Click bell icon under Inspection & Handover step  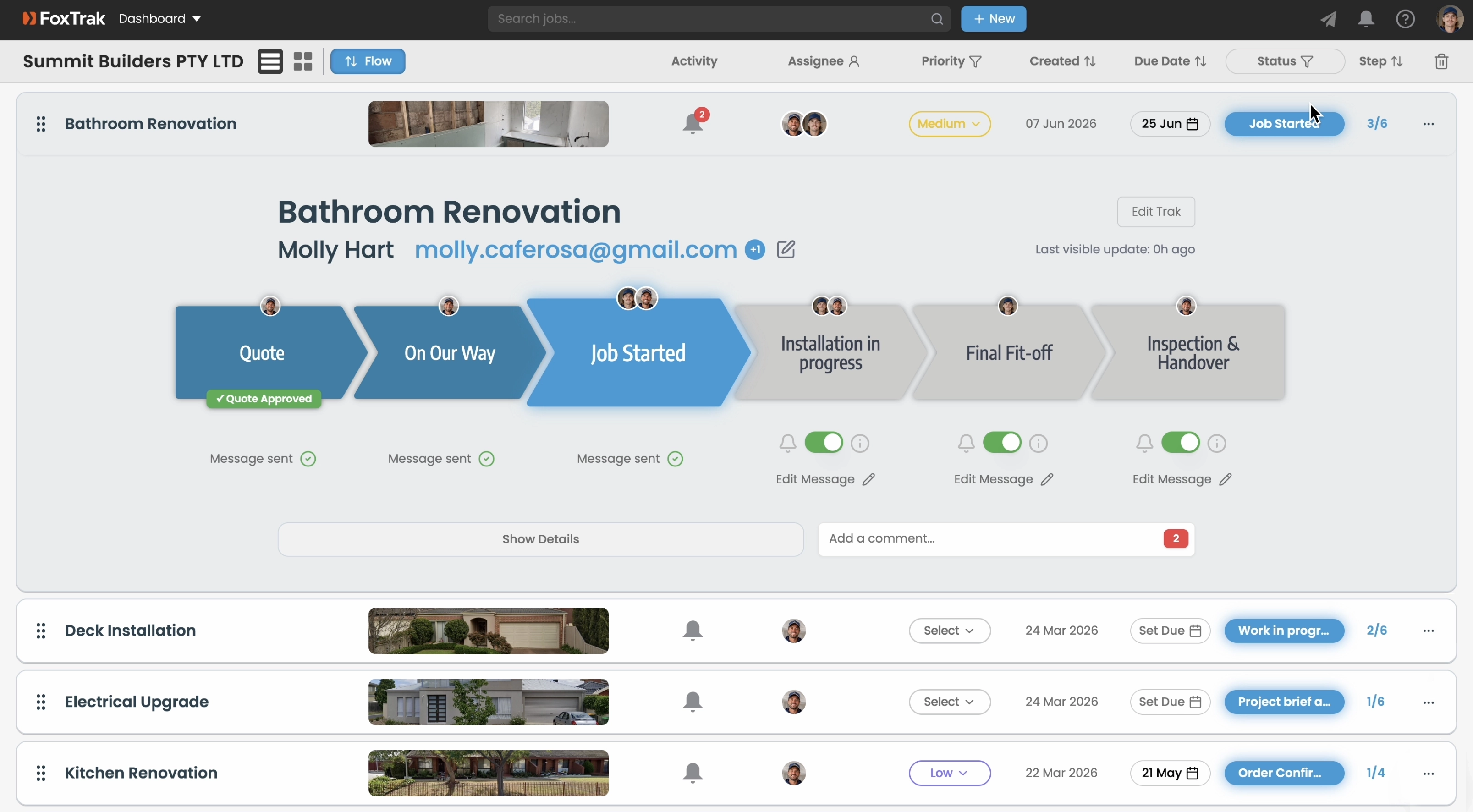click(1144, 443)
